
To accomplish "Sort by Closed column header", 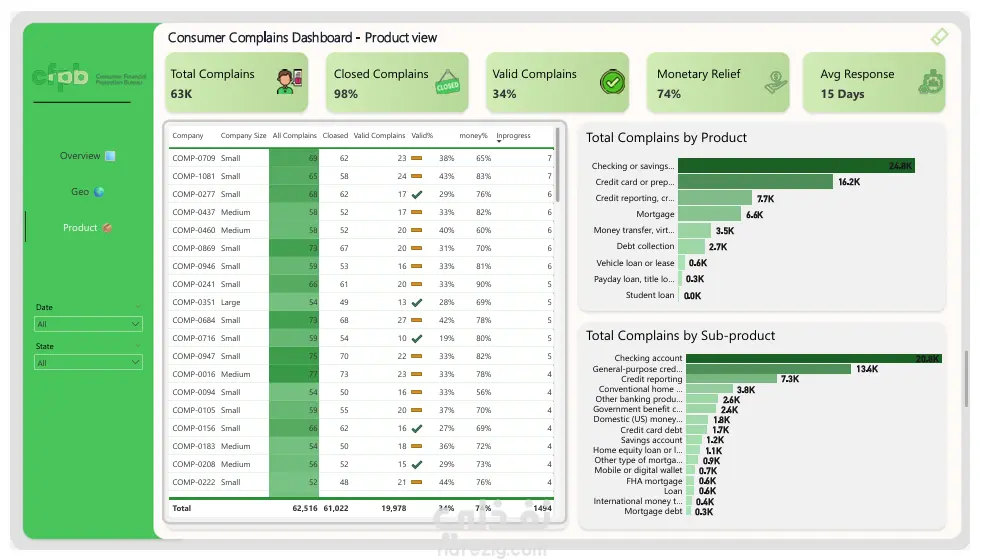I will tap(335, 135).
